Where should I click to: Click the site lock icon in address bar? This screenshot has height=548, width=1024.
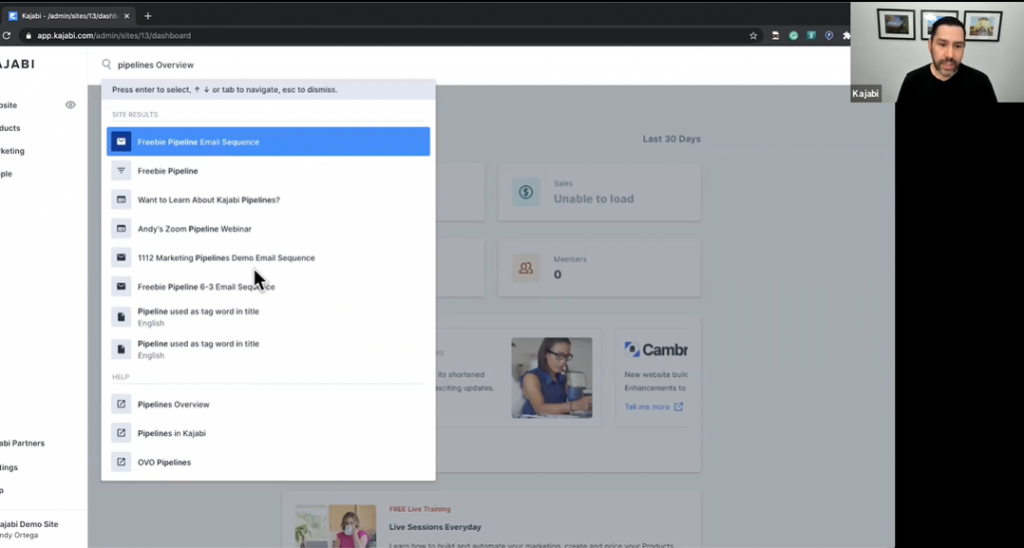(27, 35)
